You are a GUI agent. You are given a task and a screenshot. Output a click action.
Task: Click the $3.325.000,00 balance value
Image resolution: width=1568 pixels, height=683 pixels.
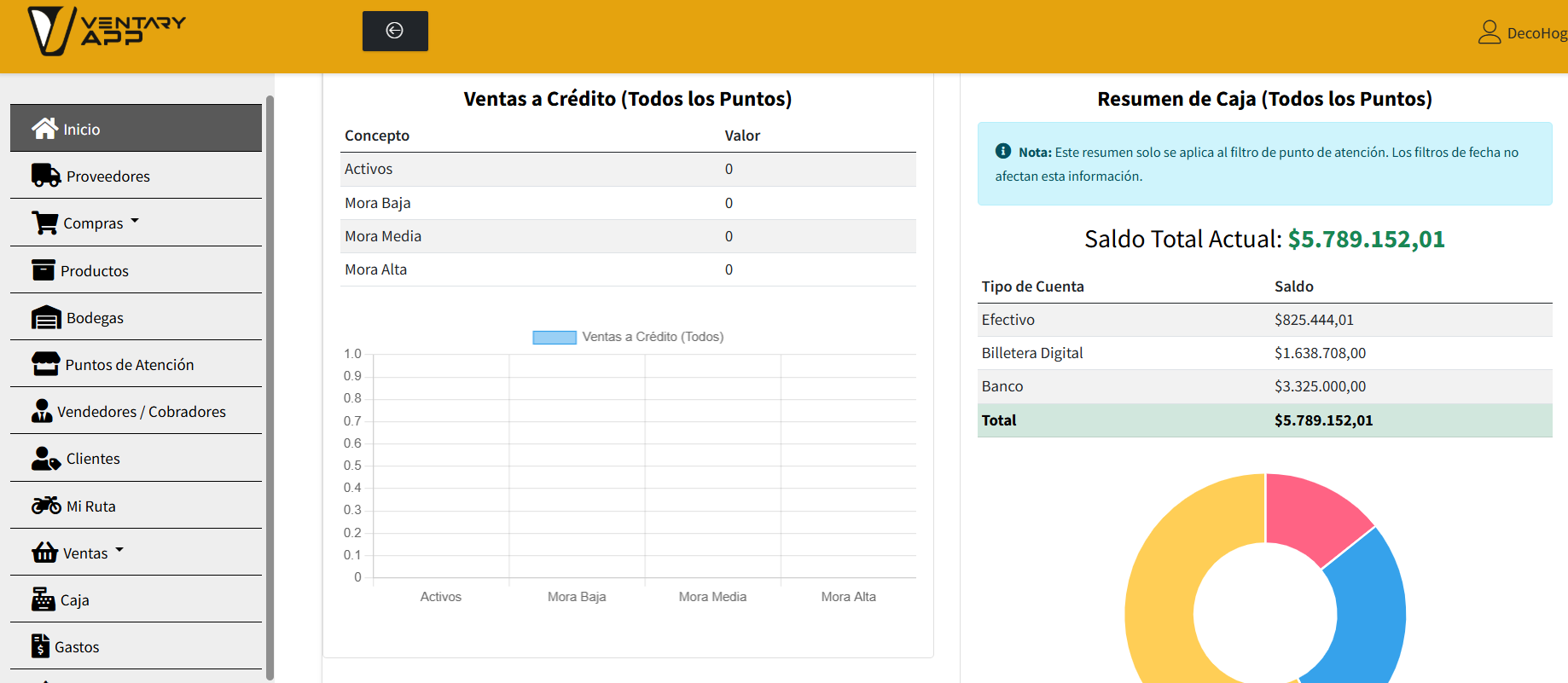[1320, 386]
